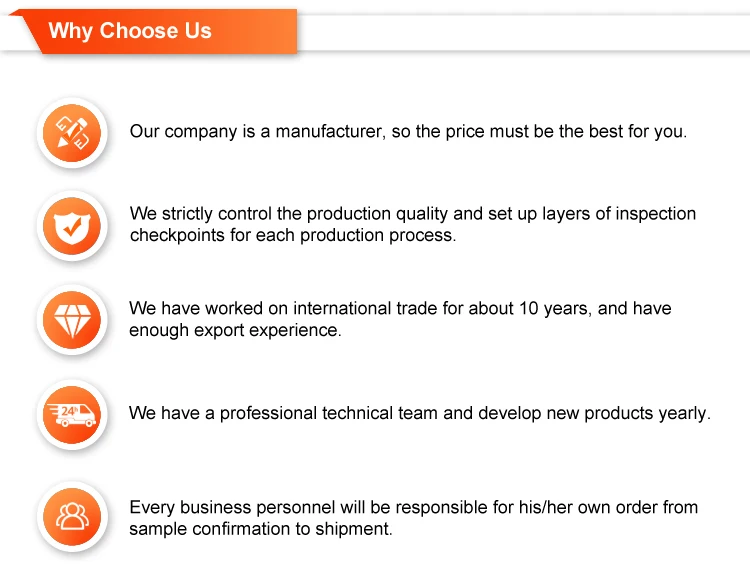Click the 24h delivery van icon
Viewport: 750px width, 581px height.
coord(72,415)
